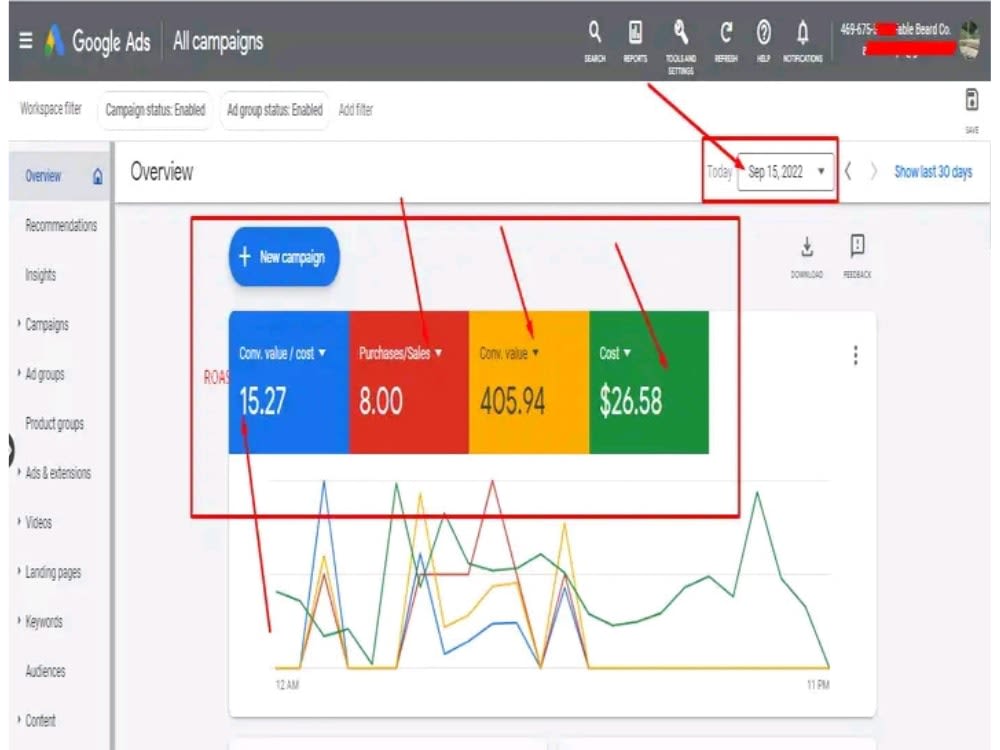Click the Overview page heading

tap(161, 172)
